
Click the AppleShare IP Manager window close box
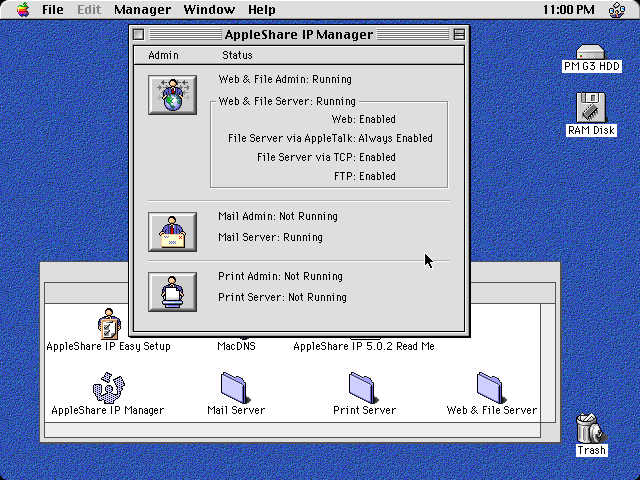click(x=139, y=35)
